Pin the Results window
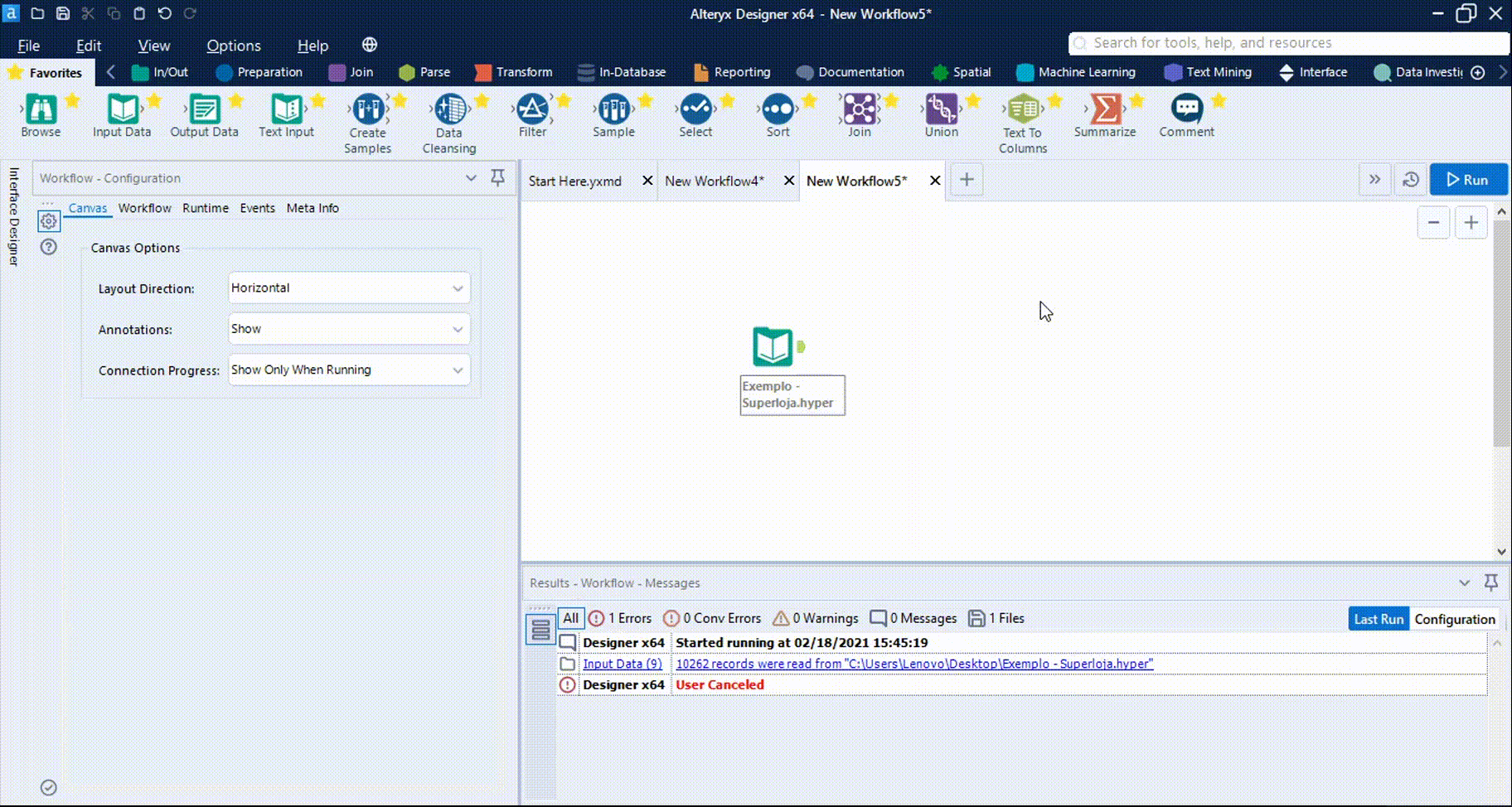 tap(1490, 582)
